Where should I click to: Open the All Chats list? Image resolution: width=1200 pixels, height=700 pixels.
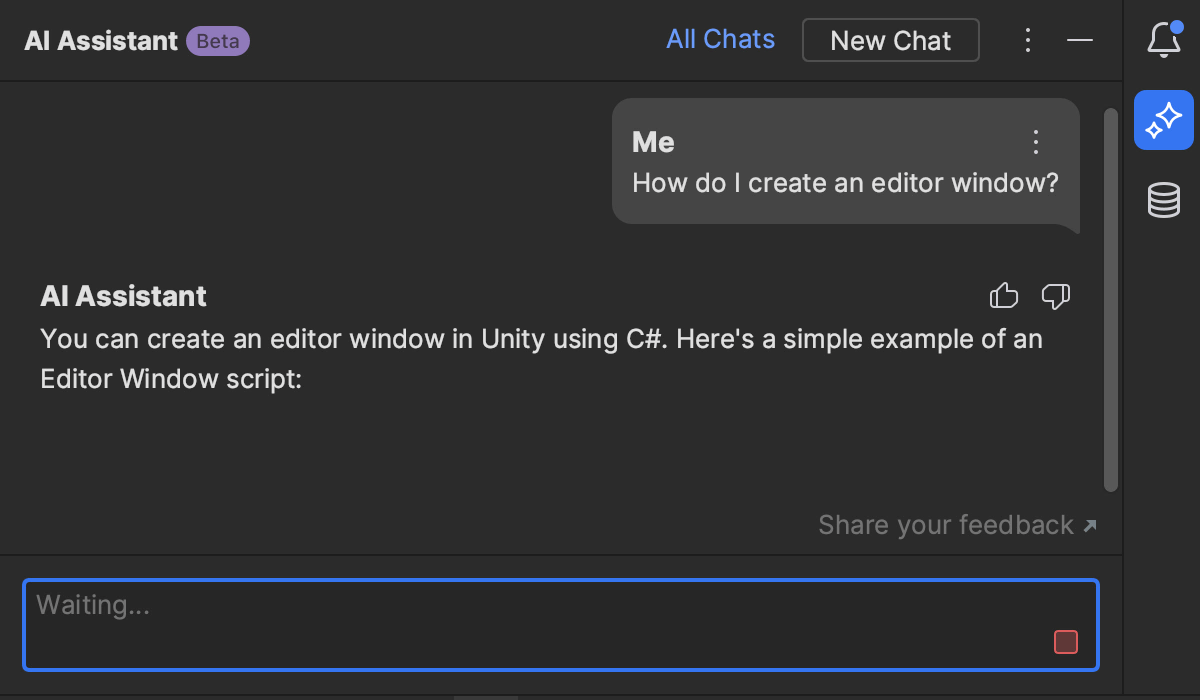tap(720, 39)
